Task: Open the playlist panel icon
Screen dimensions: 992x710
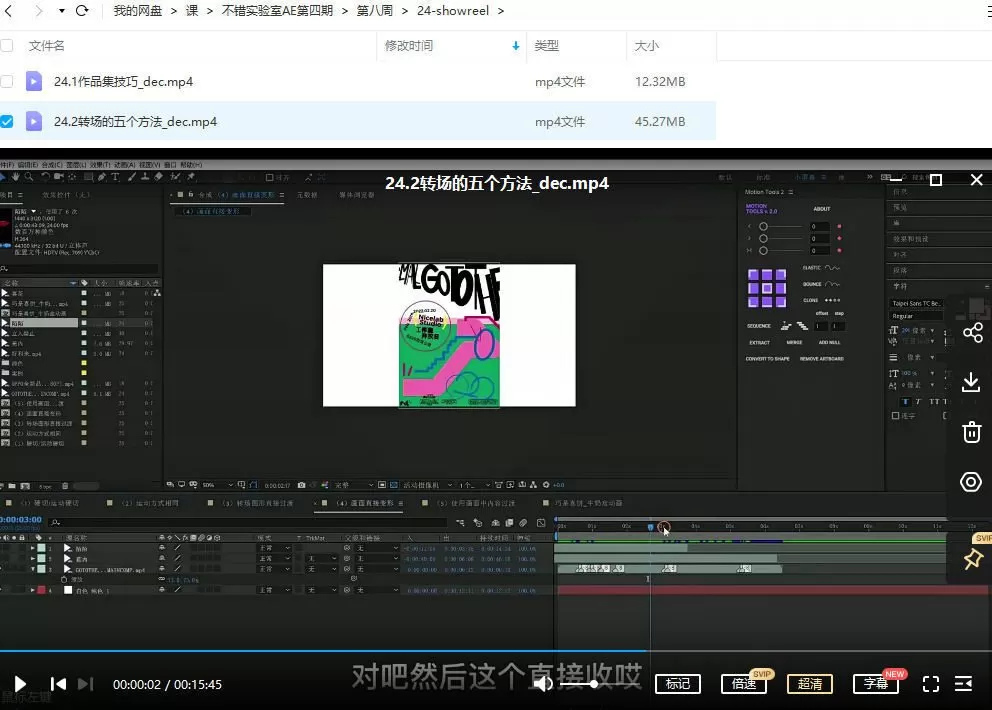Action: coord(964,684)
